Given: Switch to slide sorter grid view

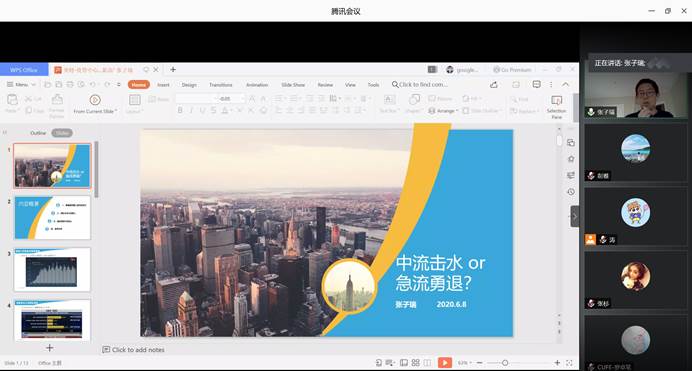Looking at the screenshot, I should click(x=415, y=363).
